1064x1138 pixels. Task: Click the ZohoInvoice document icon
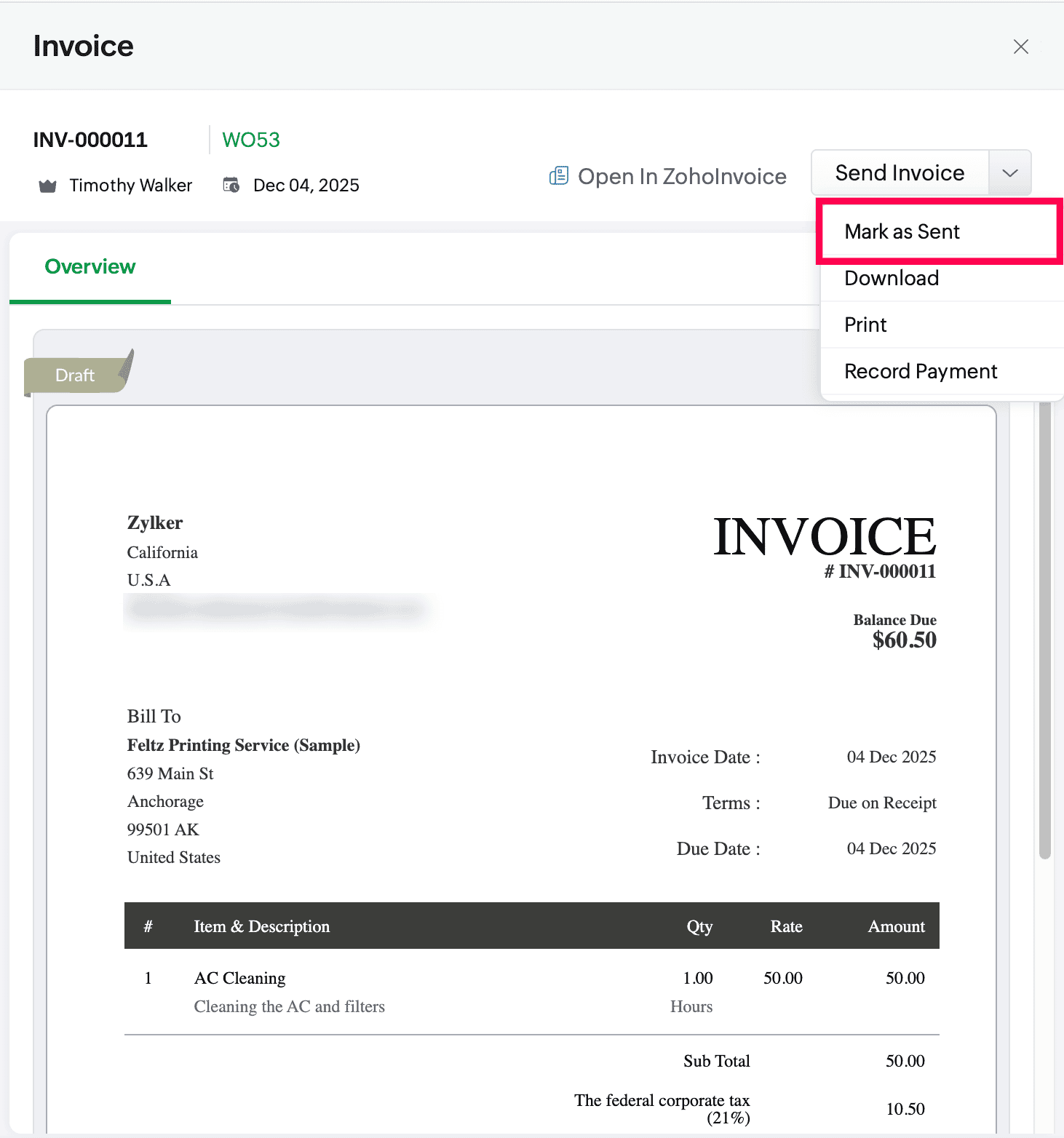(558, 176)
